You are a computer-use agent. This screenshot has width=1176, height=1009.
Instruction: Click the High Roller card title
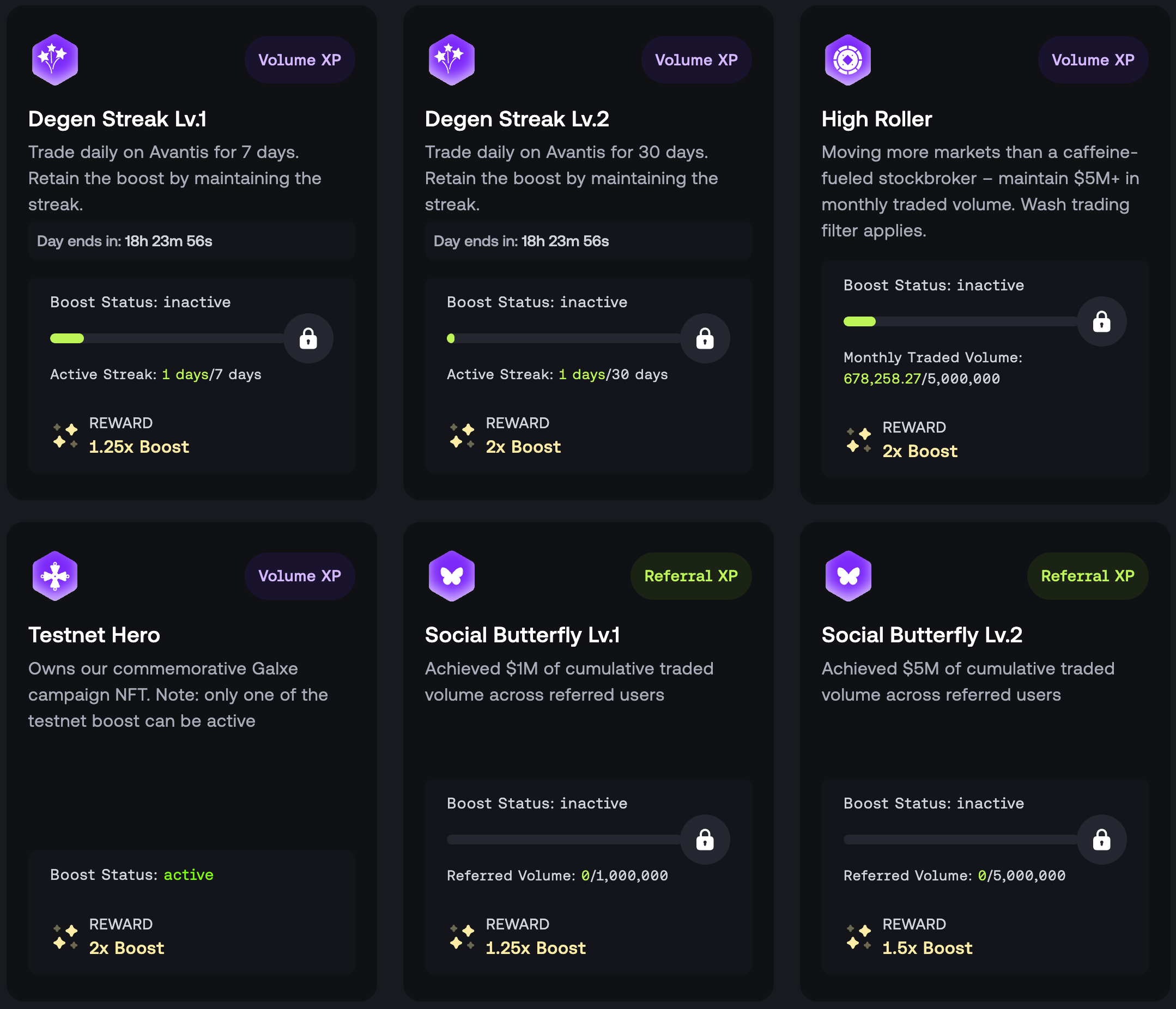pyautogui.click(x=876, y=119)
